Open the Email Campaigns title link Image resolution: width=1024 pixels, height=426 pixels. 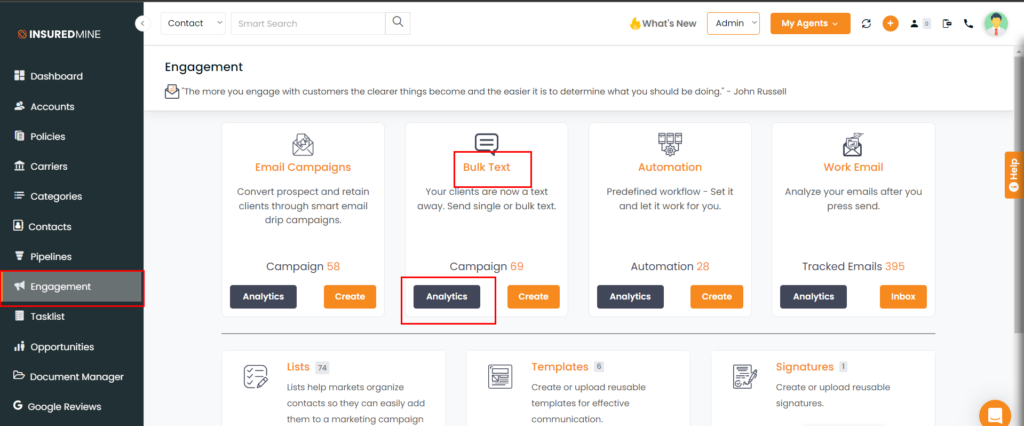[303, 167]
